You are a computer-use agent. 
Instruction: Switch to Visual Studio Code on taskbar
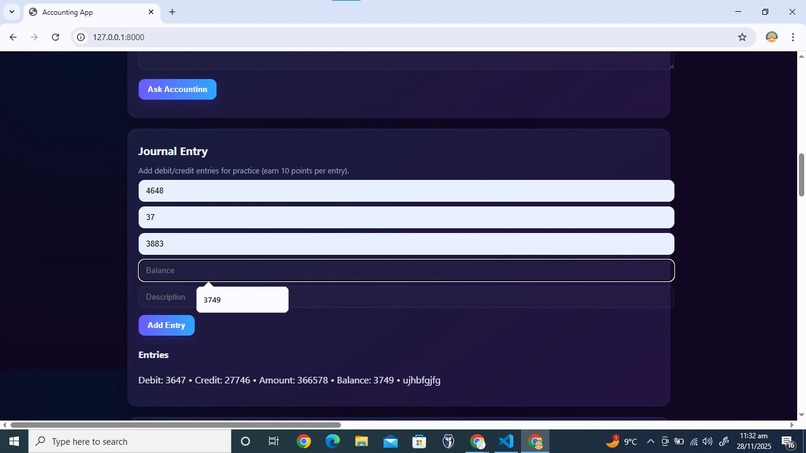506,441
